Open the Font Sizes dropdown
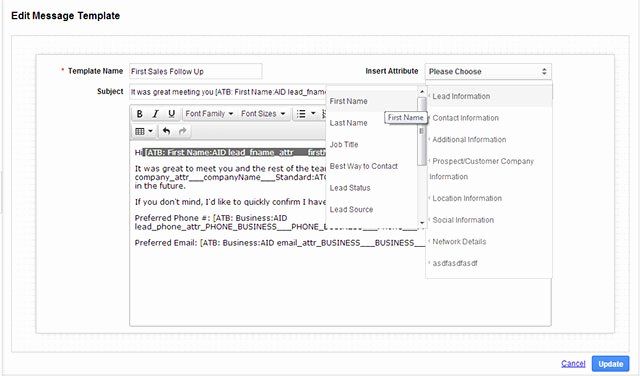 tap(263, 113)
